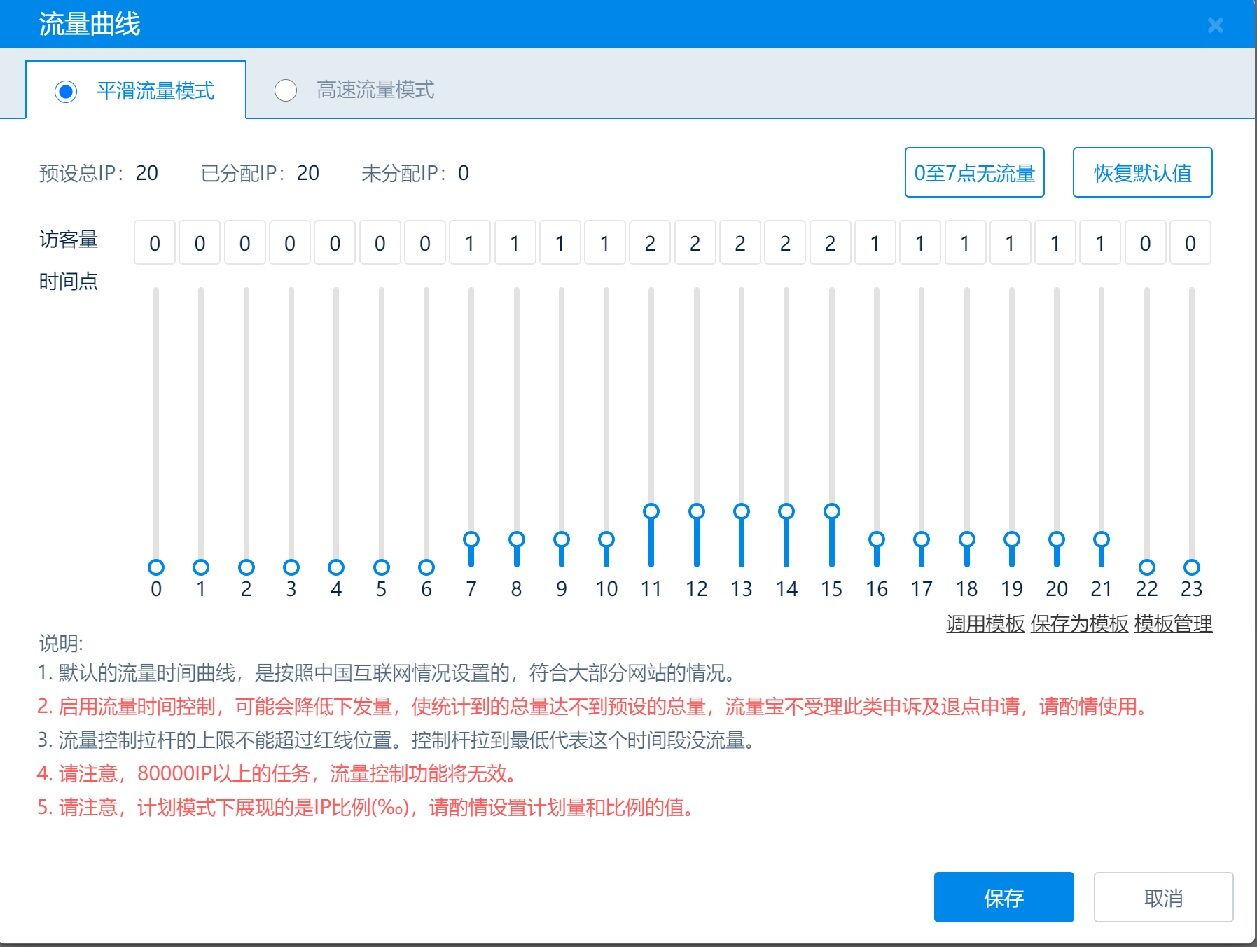Click the visitor count field for hour 0
The width and height of the screenshot is (1257, 947).
(x=156, y=243)
